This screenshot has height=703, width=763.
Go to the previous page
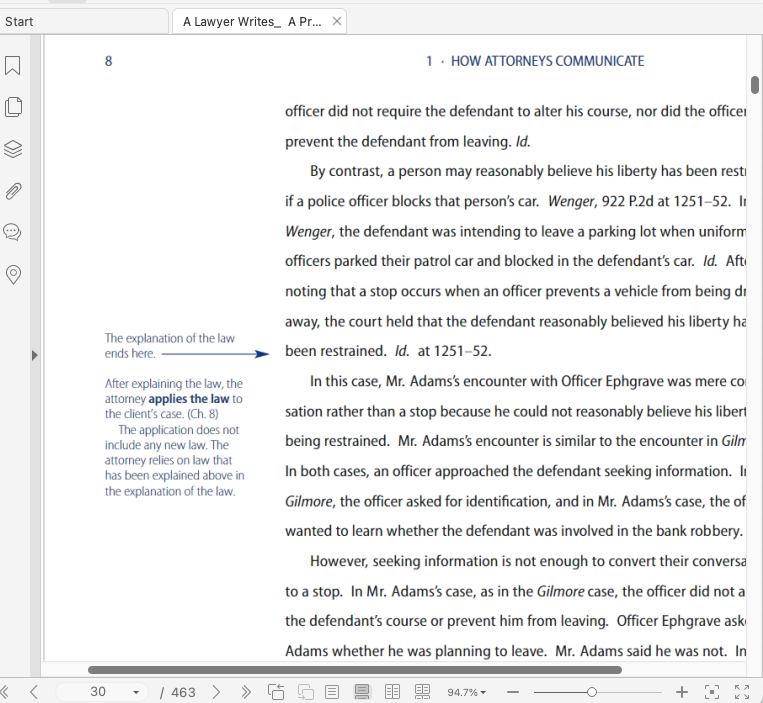point(34,691)
